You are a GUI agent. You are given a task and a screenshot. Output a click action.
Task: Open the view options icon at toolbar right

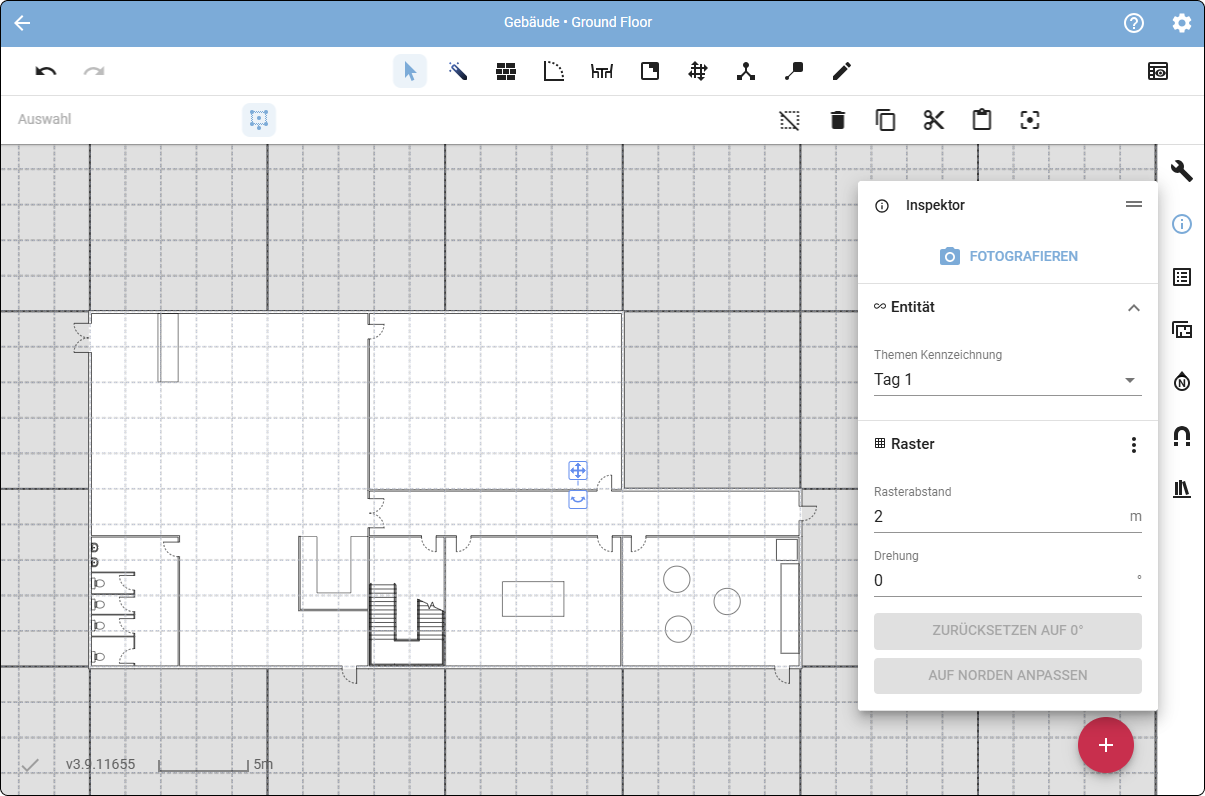[x=1158, y=71]
